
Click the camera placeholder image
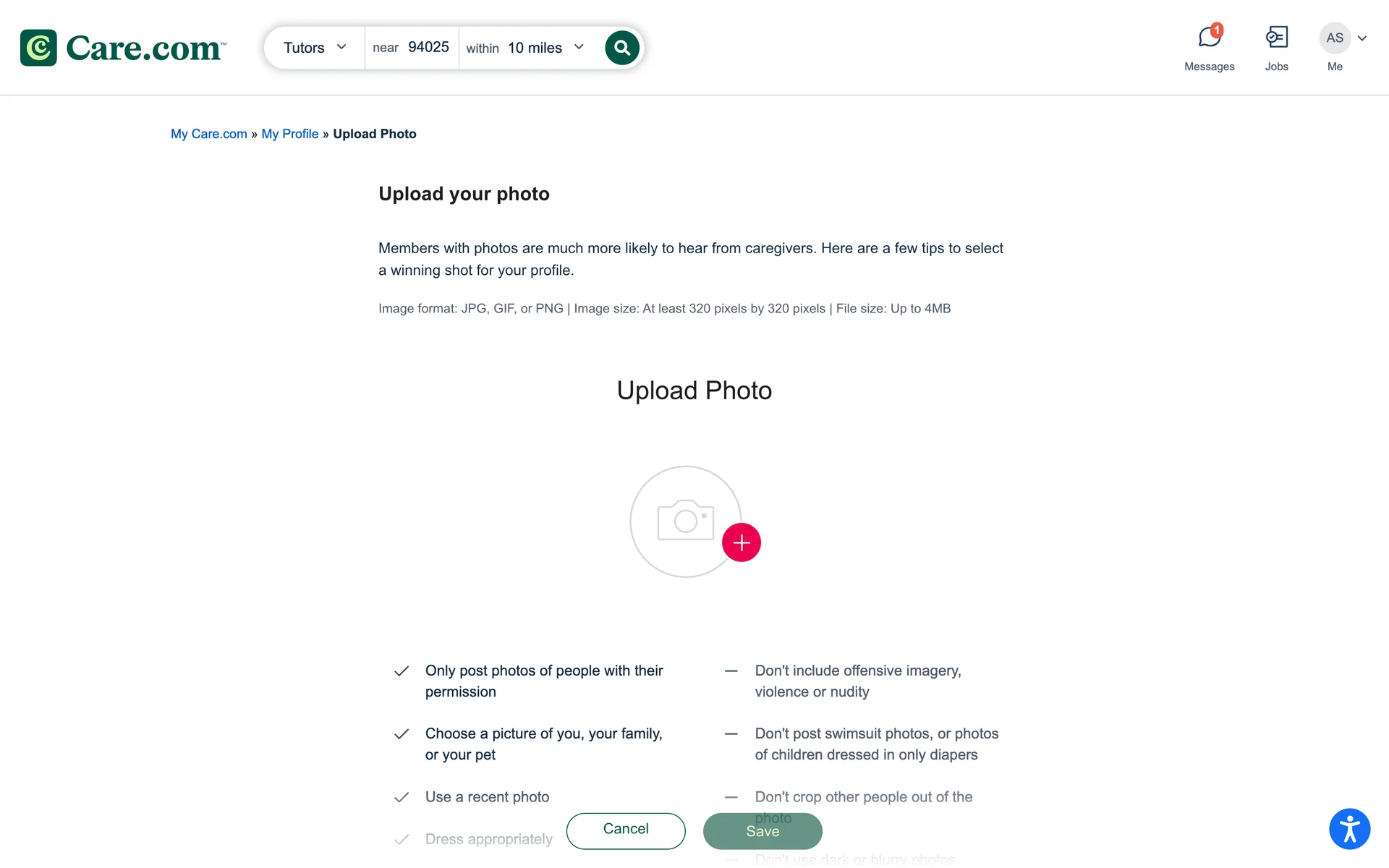coord(684,521)
